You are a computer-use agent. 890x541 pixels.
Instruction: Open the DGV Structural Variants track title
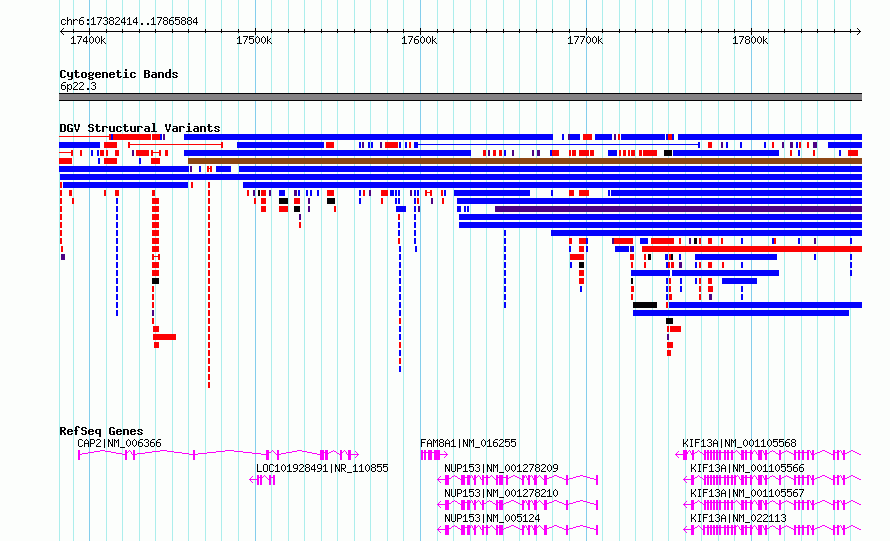pos(140,128)
